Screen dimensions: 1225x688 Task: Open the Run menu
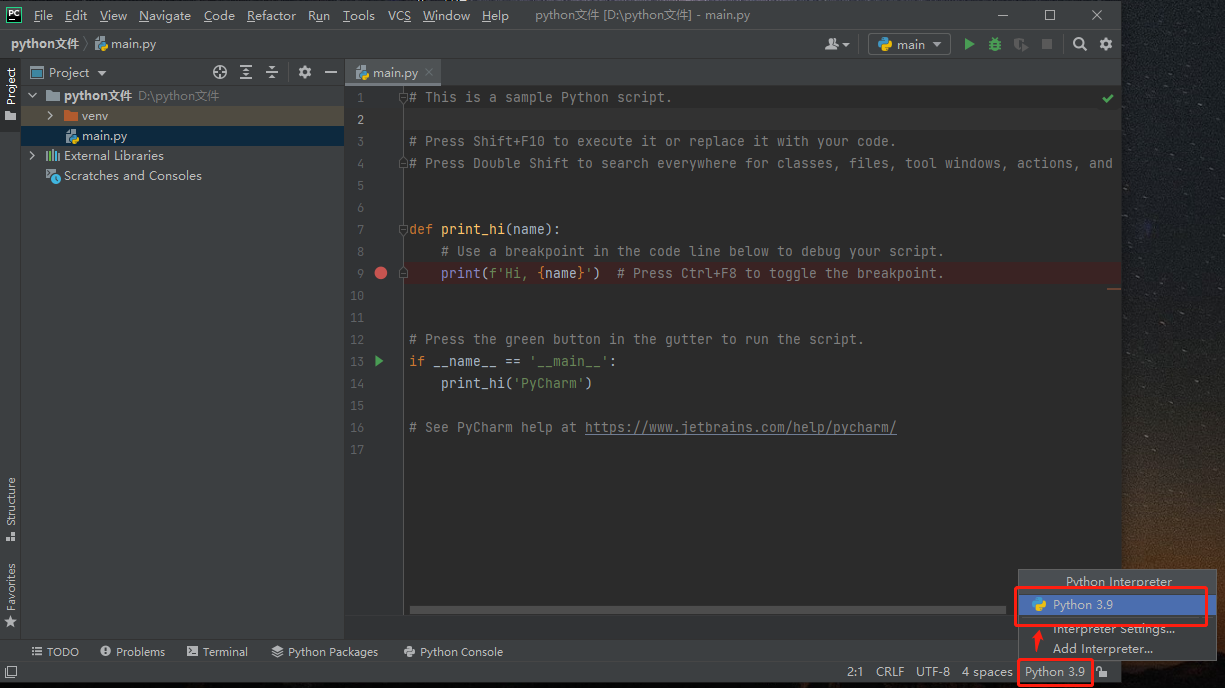(319, 15)
